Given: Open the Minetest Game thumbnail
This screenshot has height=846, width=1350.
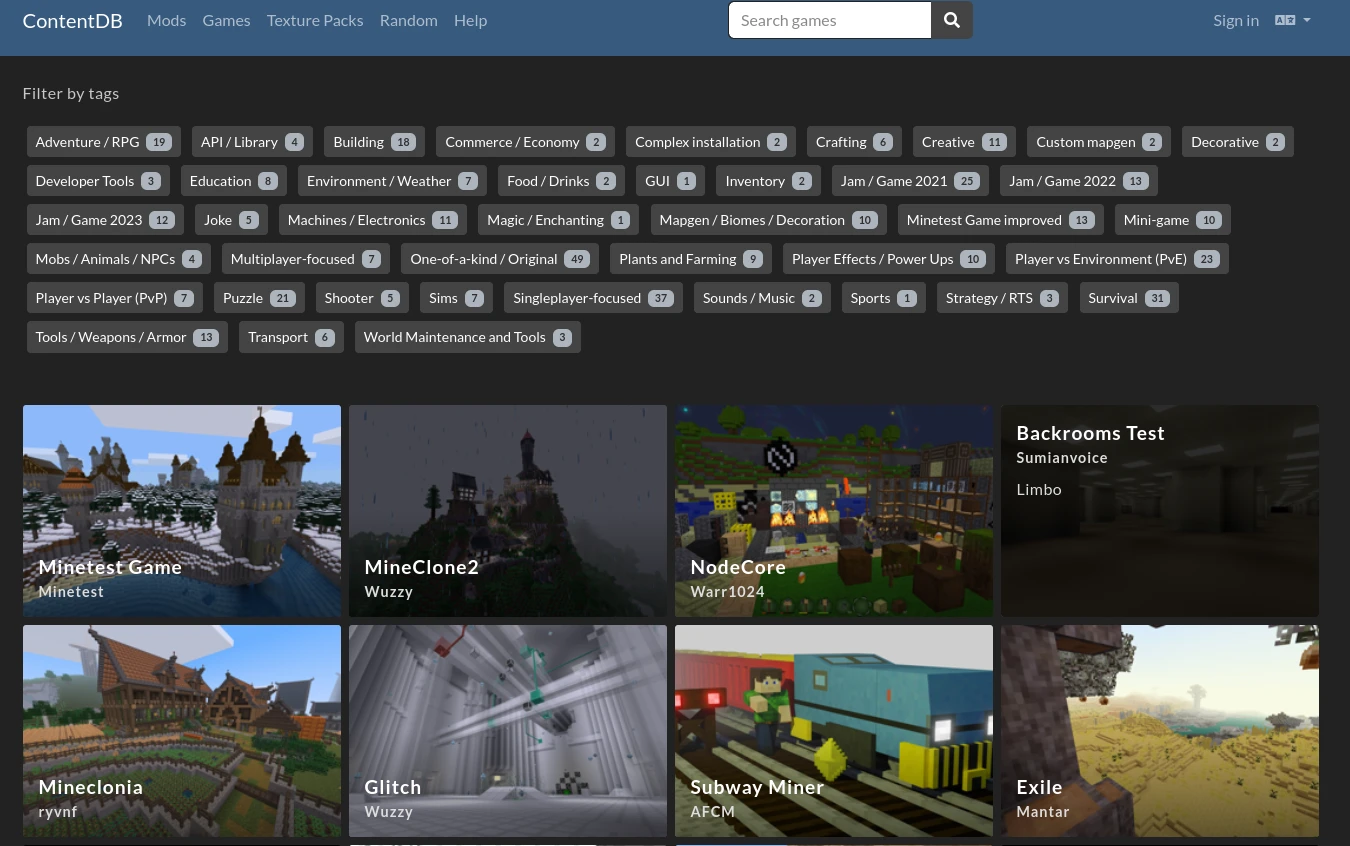Looking at the screenshot, I should coord(182,510).
